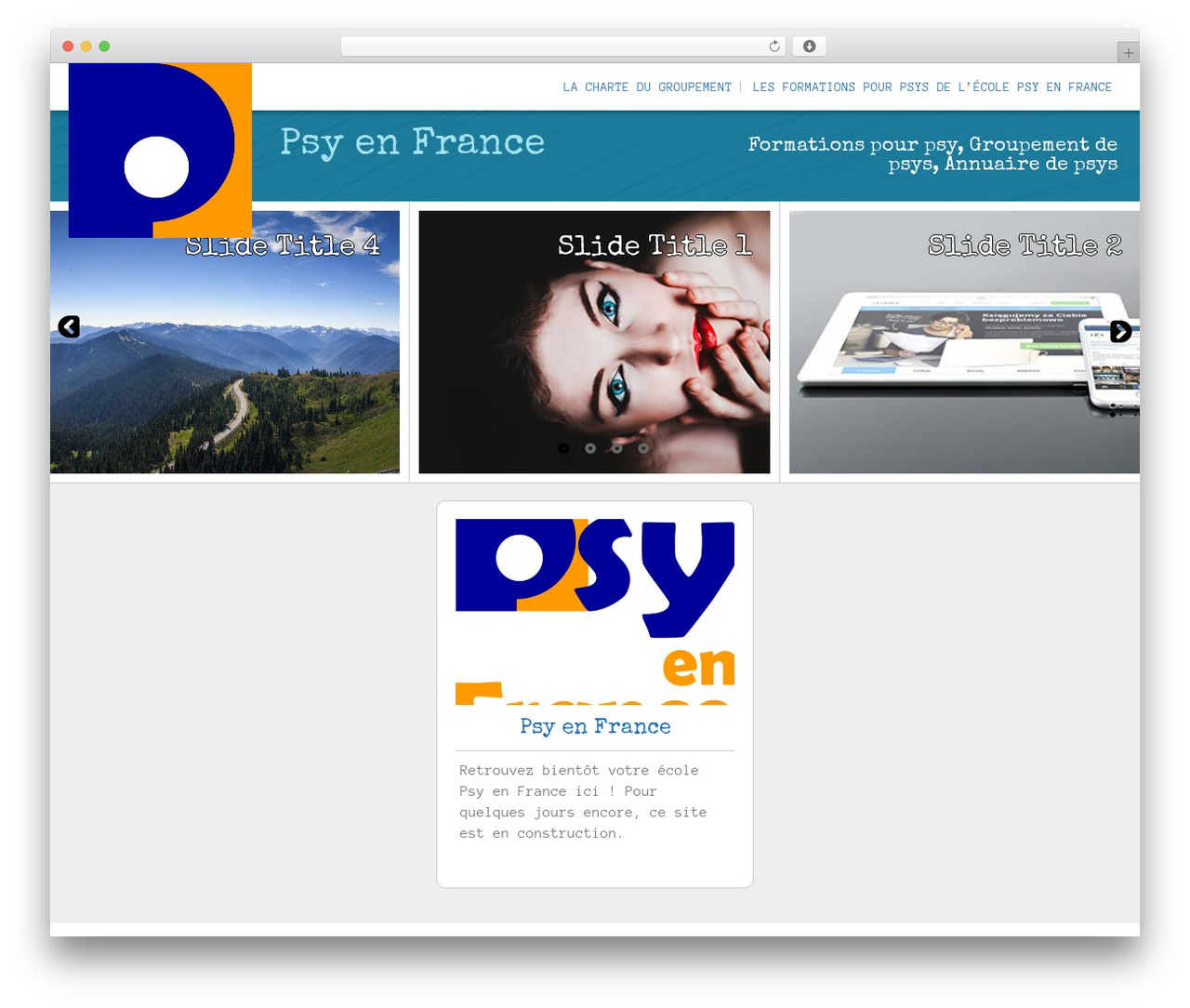Screen dimensions: 1190x1008
Task: Open the tablet Slide Title 2 image
Action: pyautogui.click(x=964, y=342)
